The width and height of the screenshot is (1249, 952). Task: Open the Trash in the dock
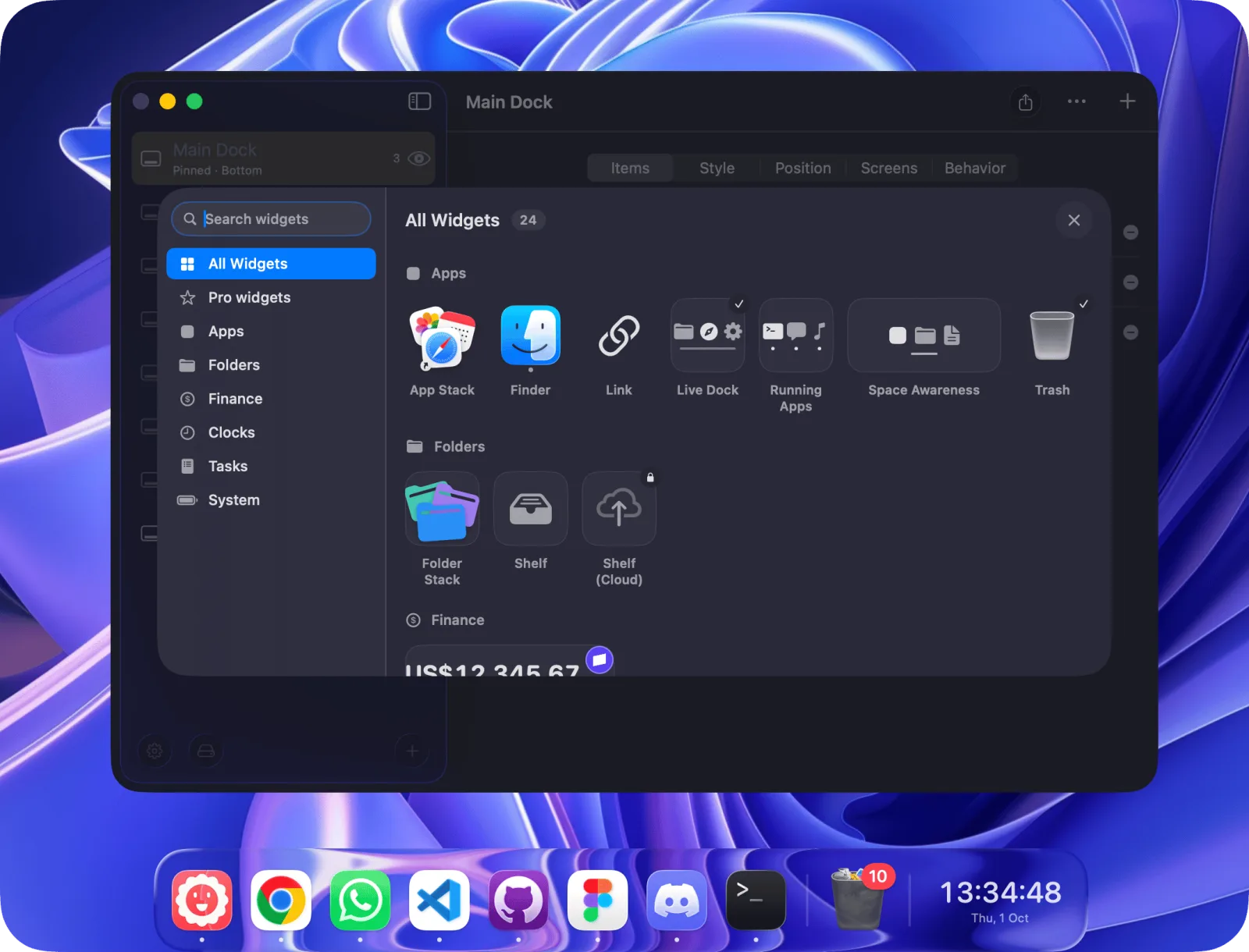pos(858,899)
